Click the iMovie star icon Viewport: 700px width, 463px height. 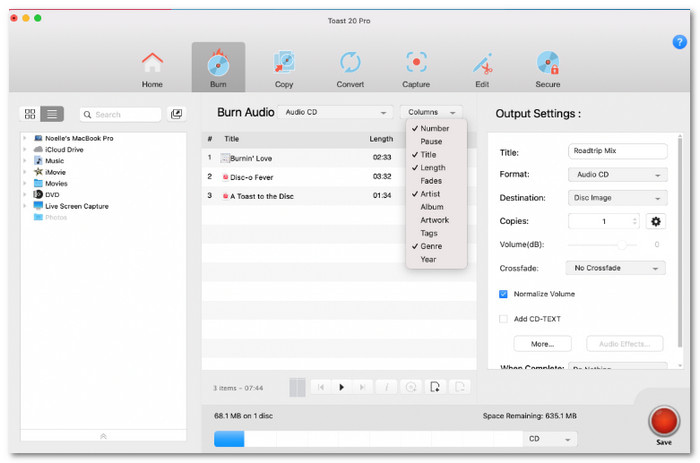point(38,172)
